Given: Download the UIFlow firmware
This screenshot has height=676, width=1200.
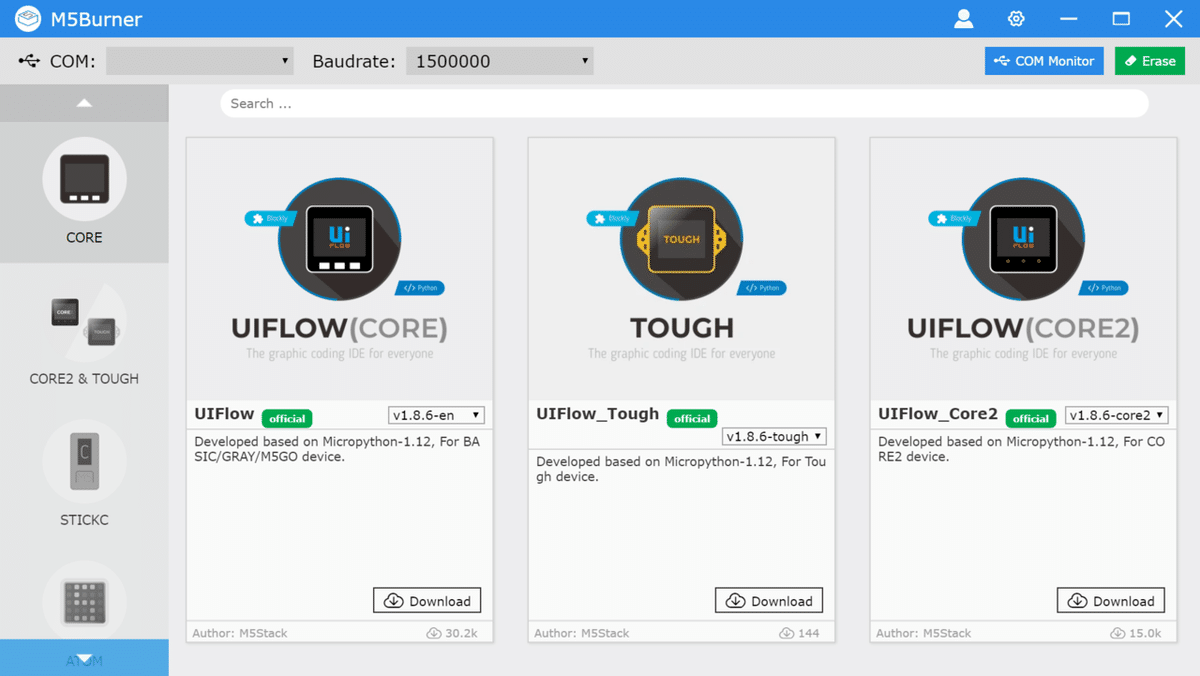Looking at the screenshot, I should [427, 600].
